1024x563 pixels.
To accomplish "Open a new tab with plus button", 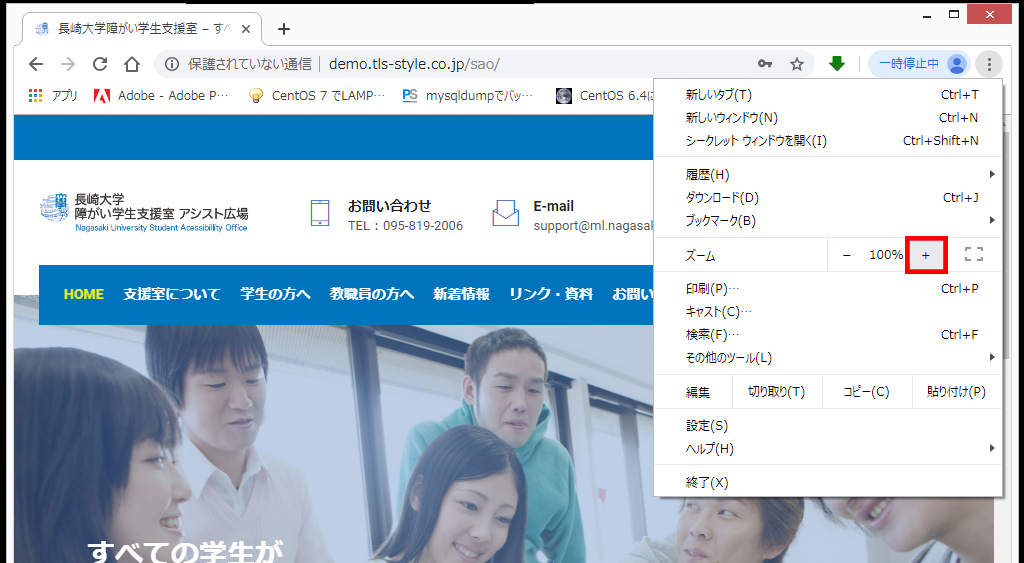I will (283, 29).
